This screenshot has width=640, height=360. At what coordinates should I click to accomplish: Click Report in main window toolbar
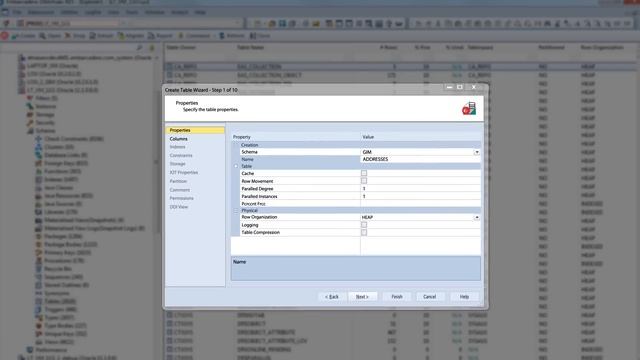tap(160, 36)
